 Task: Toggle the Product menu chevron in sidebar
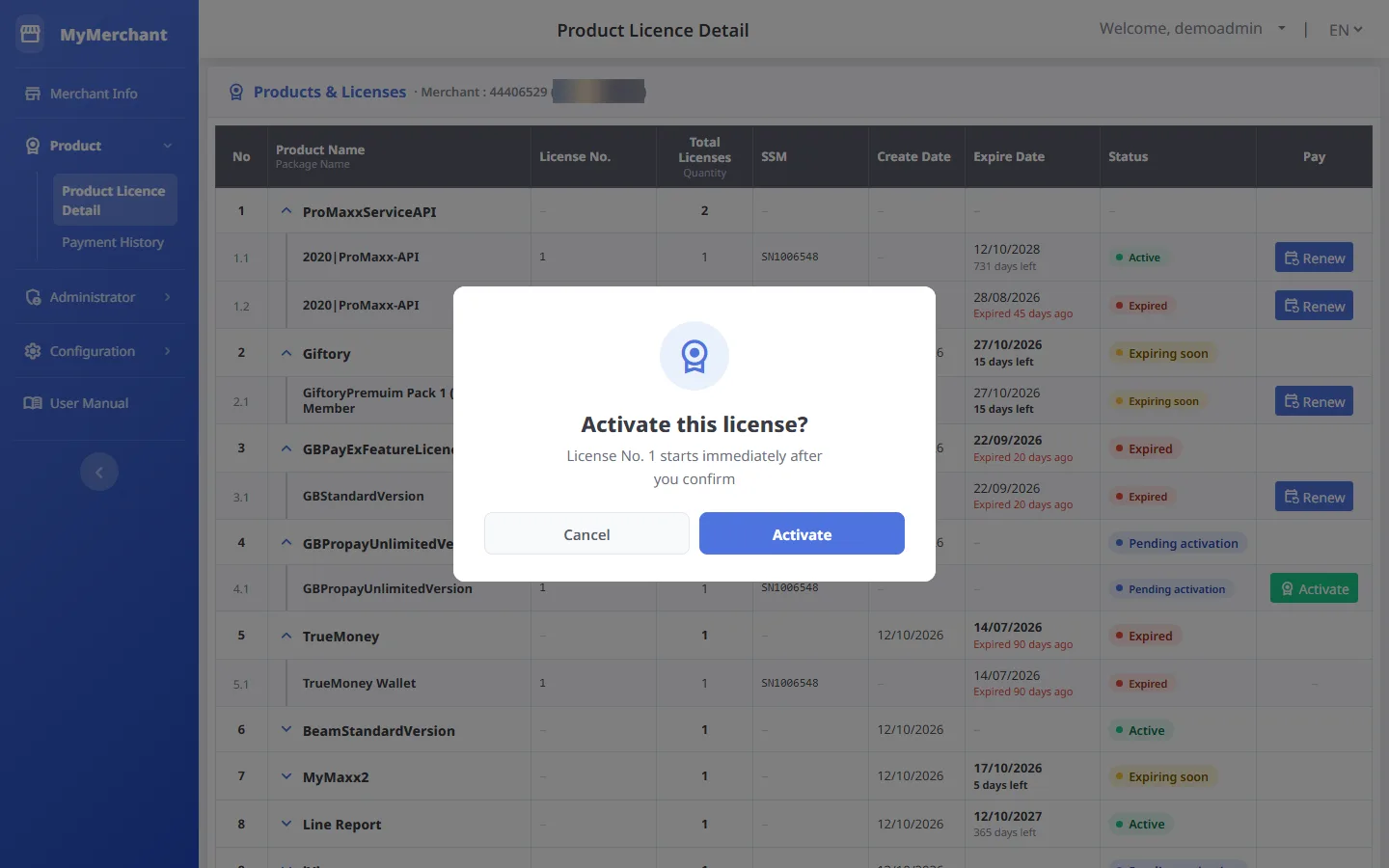click(168, 146)
